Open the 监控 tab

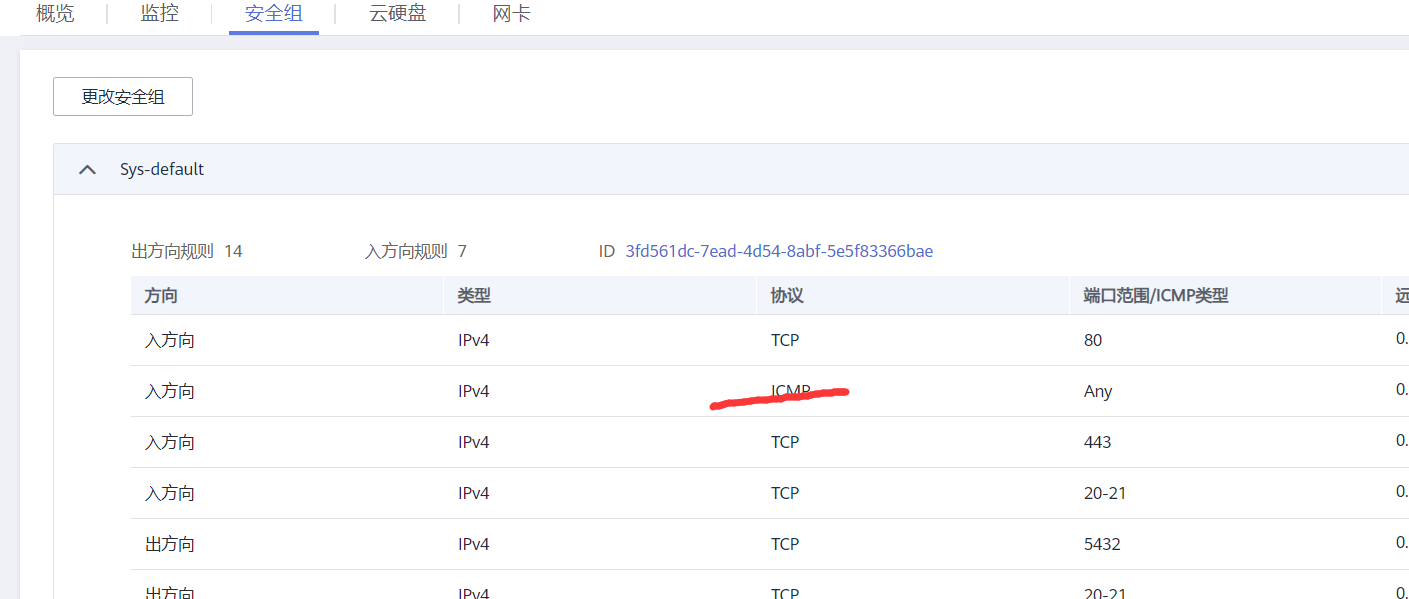[159, 14]
